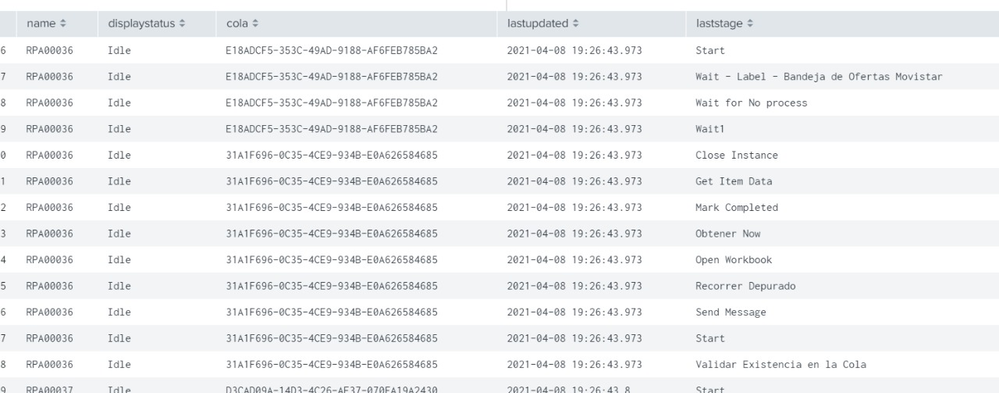The height and width of the screenshot is (393, 999).
Task: Select the Mark Completed stage cell
Action: pyautogui.click(x=737, y=207)
